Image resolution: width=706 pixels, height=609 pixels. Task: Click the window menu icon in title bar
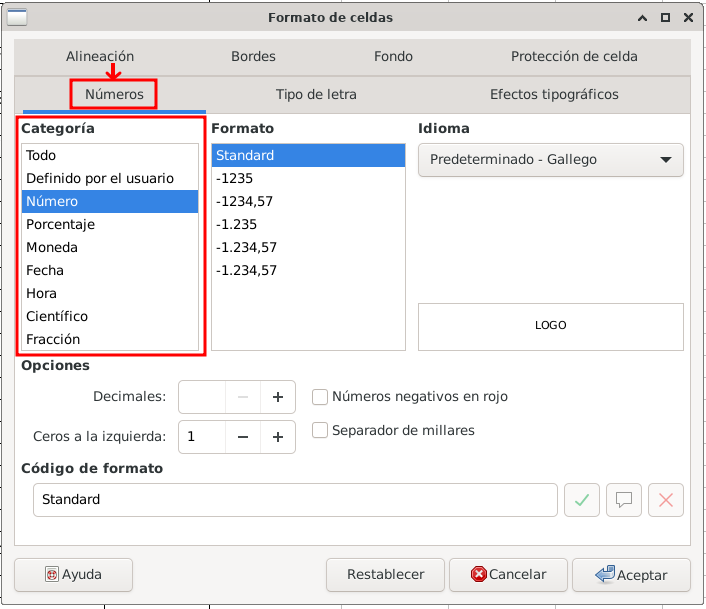tap(17, 18)
